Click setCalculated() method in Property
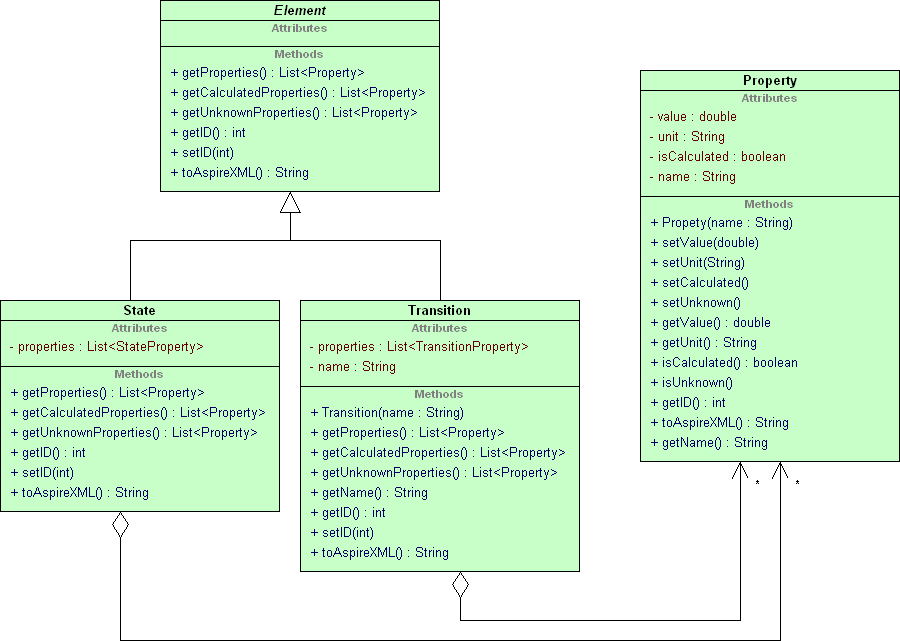 (700, 283)
